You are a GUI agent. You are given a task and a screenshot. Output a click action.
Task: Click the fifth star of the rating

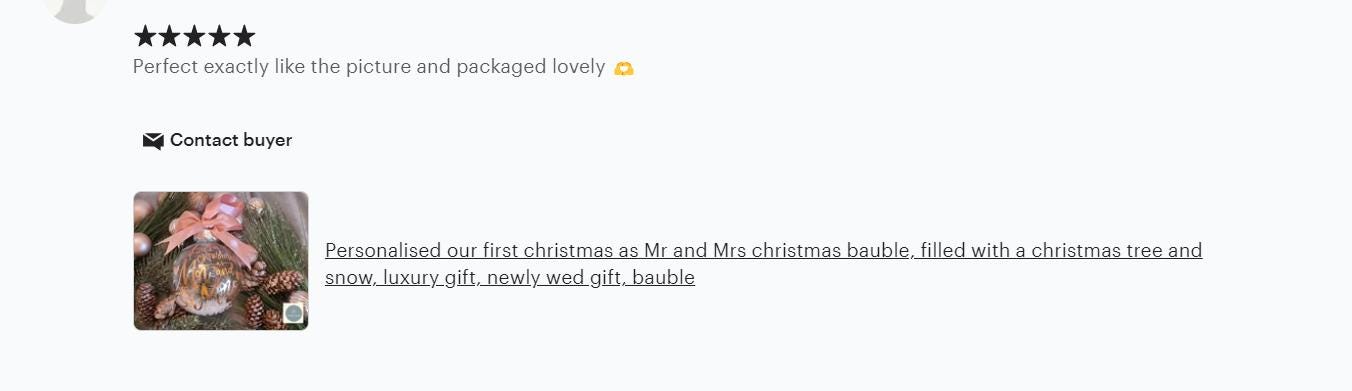[x=243, y=37]
